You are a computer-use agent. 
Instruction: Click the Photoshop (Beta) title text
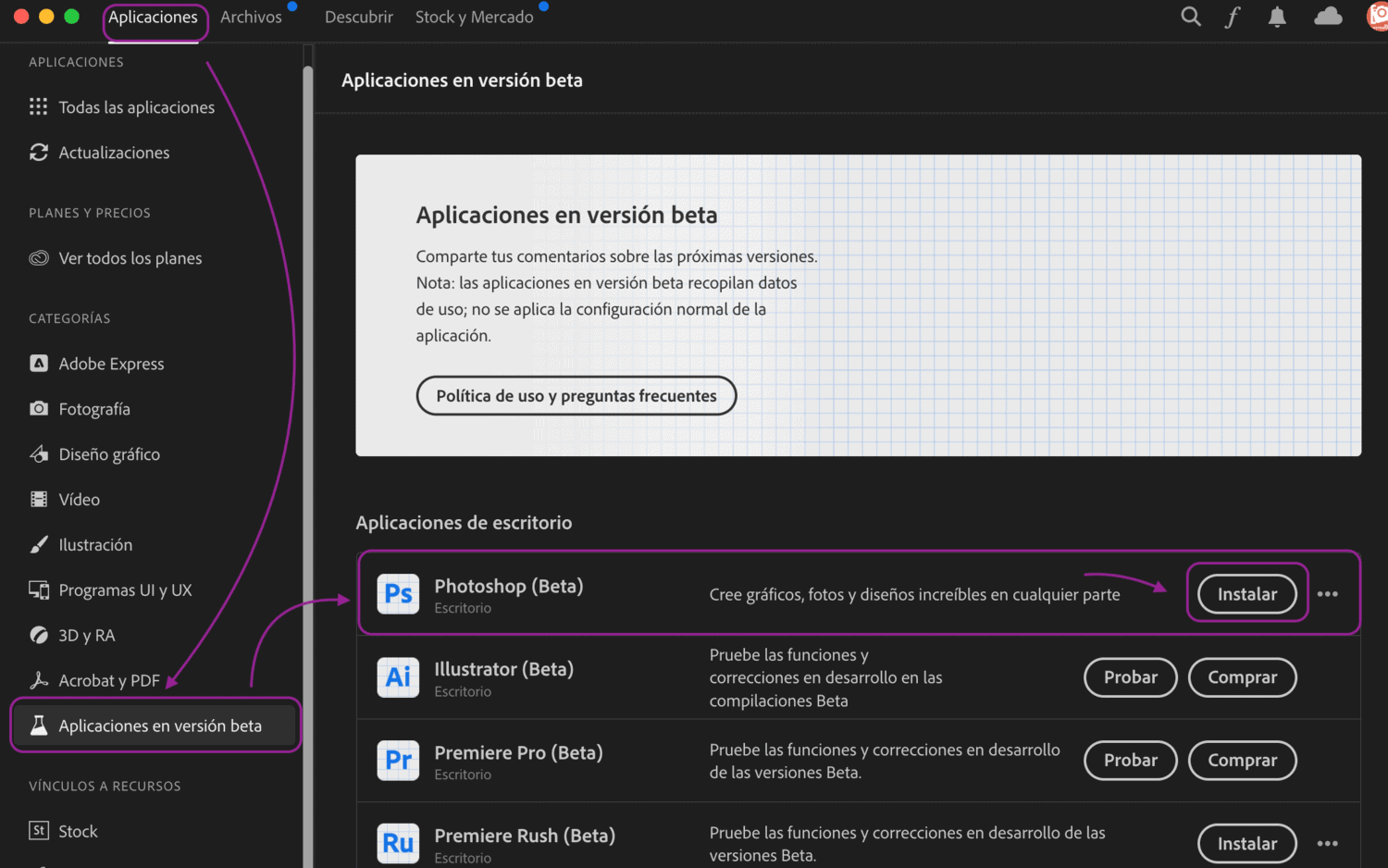tap(509, 587)
